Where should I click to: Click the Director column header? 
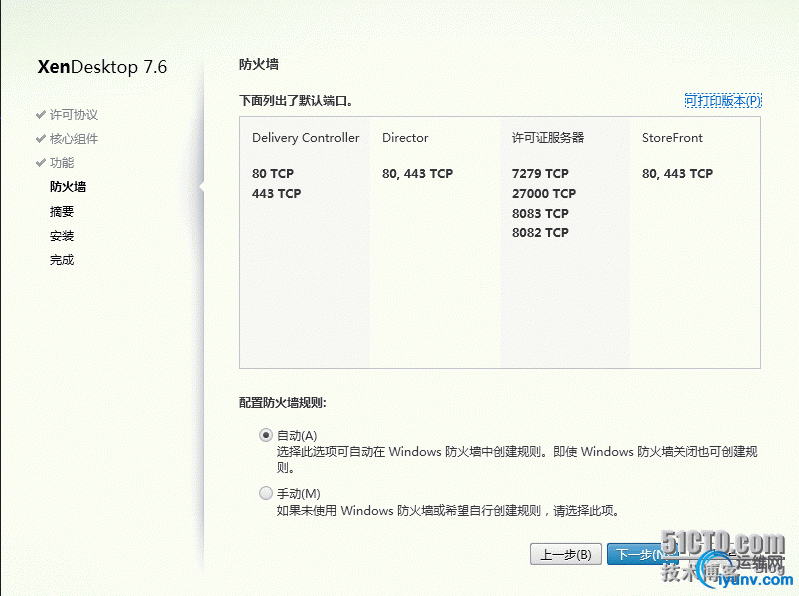tap(405, 138)
